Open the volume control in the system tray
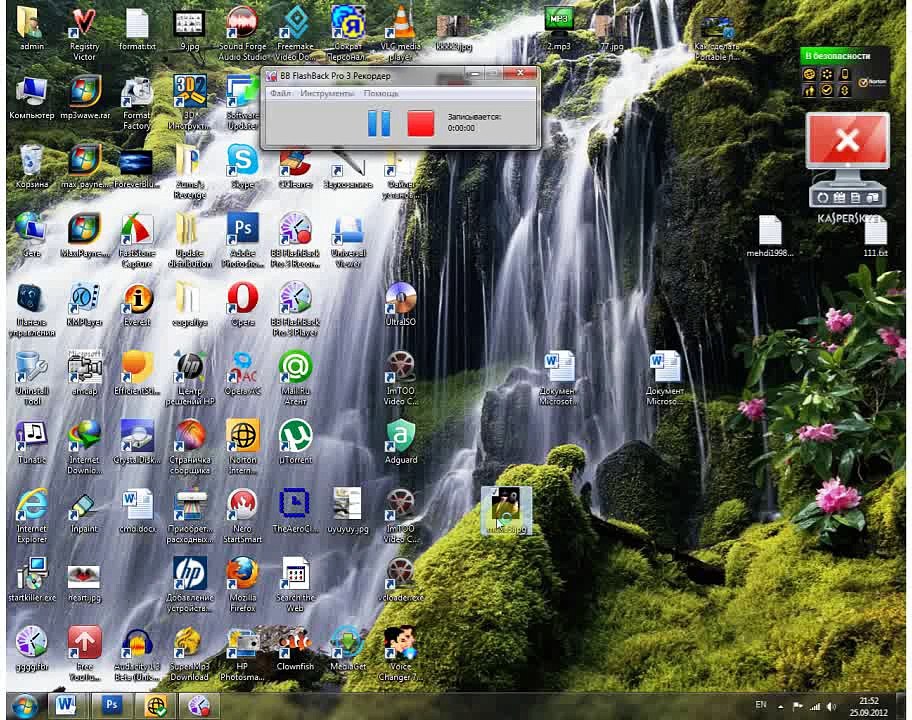Image resolution: width=912 pixels, height=720 pixels. (832, 707)
